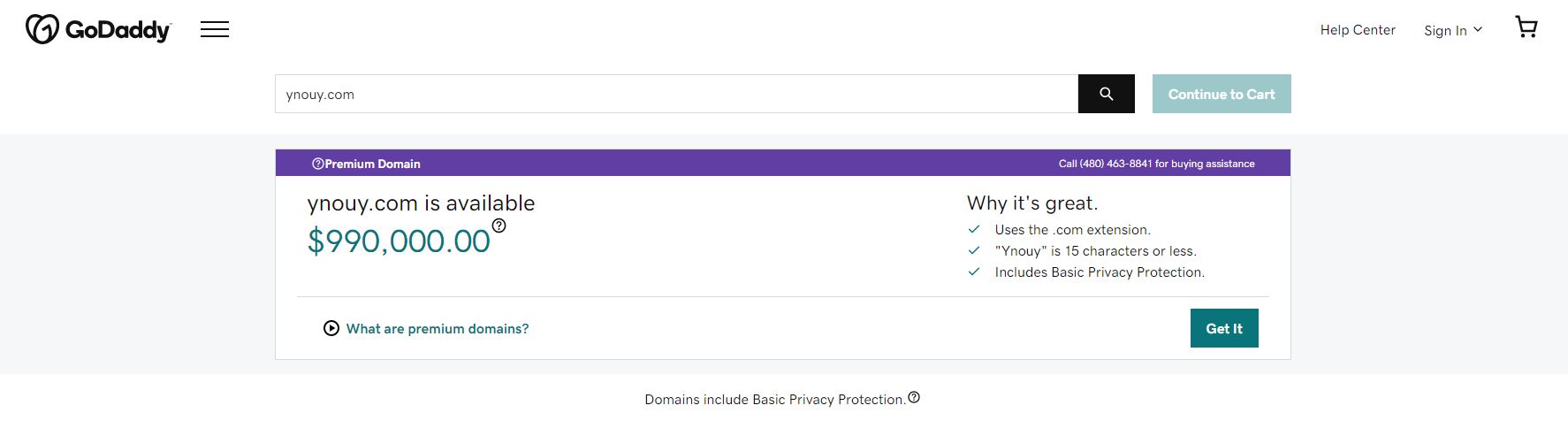Click the Basic Privacy Protection info icon

point(914,397)
